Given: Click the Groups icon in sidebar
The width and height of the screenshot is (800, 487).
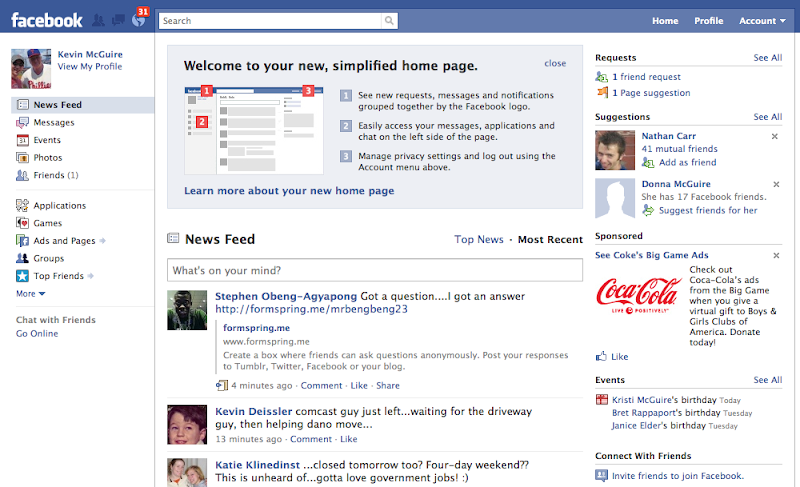Looking at the screenshot, I should click(22, 258).
